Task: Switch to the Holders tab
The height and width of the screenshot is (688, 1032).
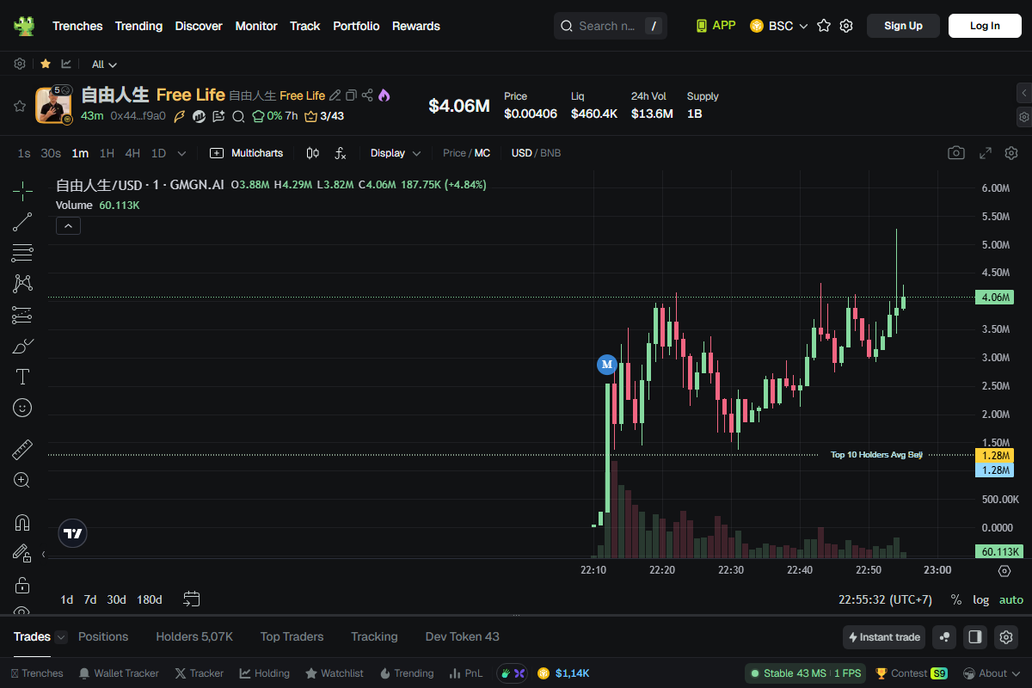Action: click(x=194, y=637)
